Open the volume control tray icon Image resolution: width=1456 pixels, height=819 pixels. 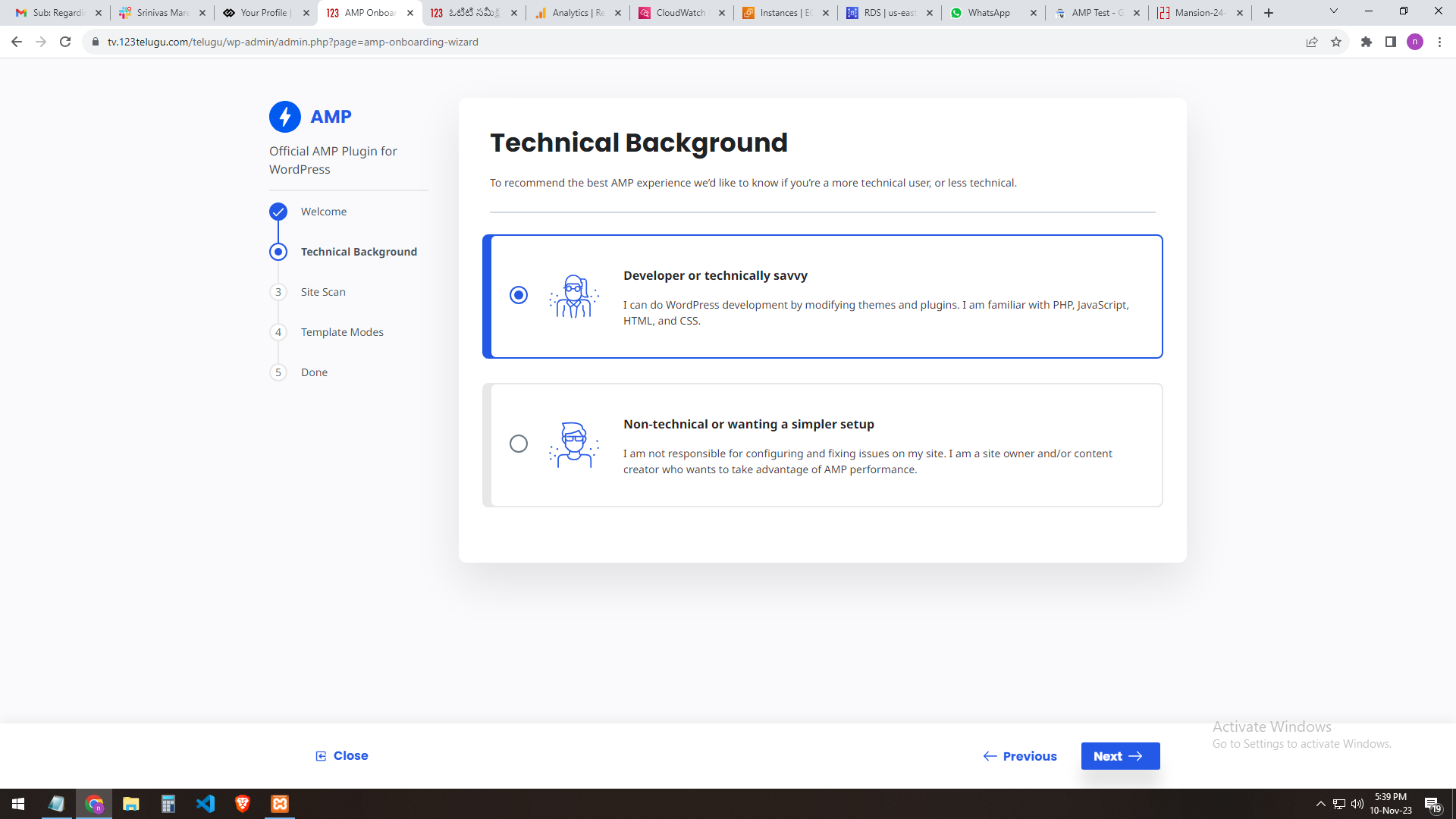(x=1357, y=804)
